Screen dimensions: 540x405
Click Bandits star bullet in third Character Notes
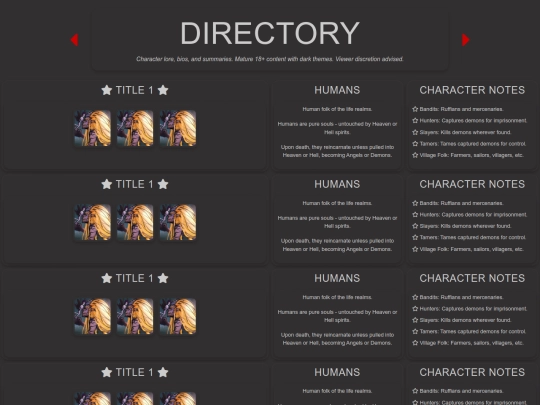[415, 297]
